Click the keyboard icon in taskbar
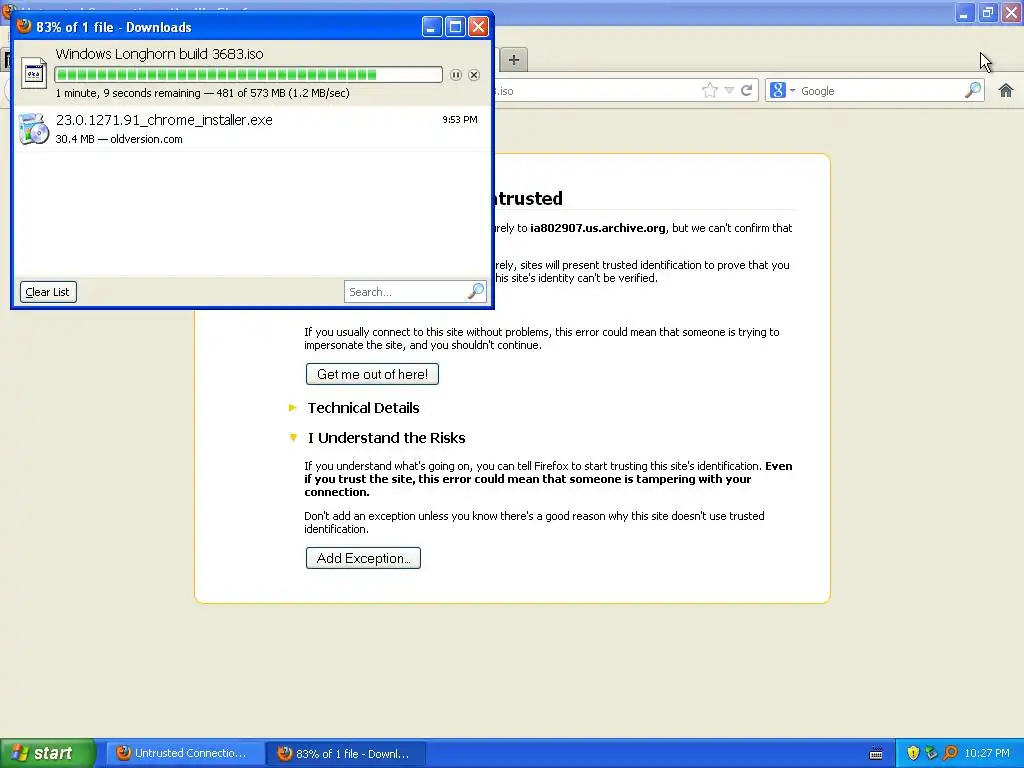 click(x=876, y=754)
